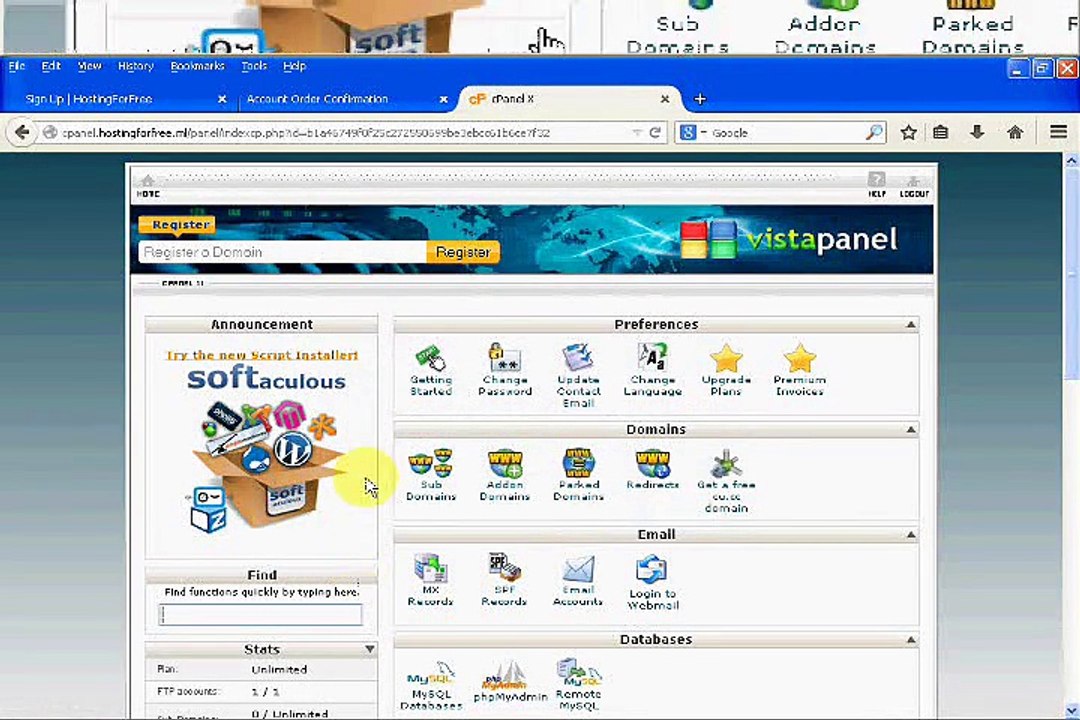
Task: Open the bookmarks list icon
Action: tap(940, 132)
